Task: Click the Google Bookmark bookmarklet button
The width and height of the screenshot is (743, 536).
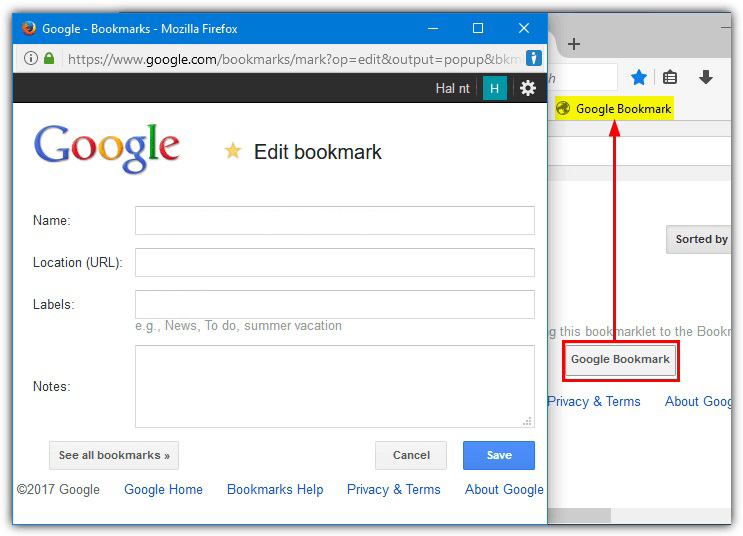Action: point(620,360)
